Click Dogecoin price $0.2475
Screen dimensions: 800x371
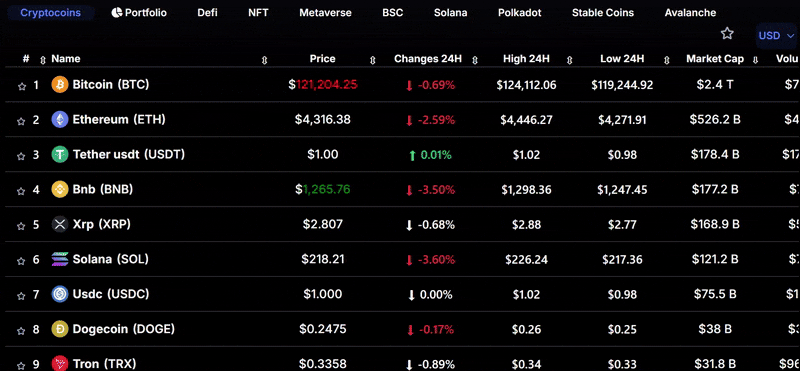(322, 329)
